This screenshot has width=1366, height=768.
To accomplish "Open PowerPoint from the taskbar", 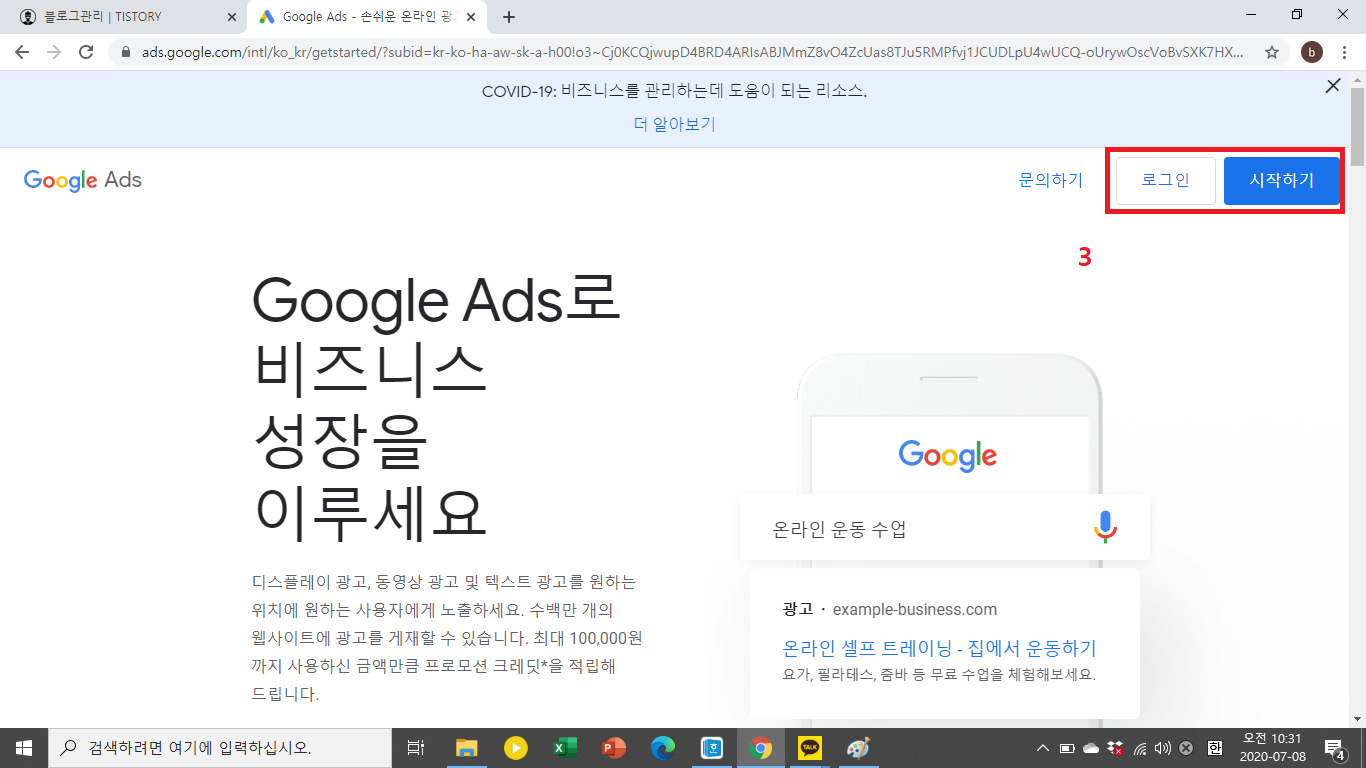I will pyautogui.click(x=614, y=748).
